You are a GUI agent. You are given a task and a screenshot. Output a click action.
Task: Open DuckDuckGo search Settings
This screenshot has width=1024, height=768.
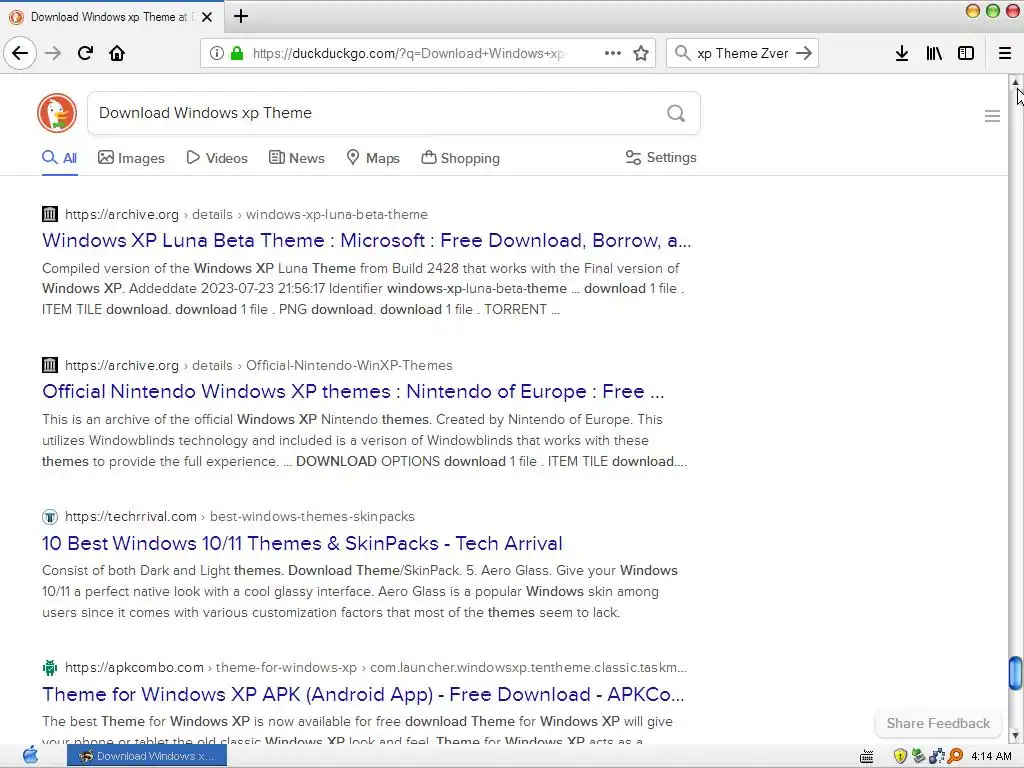(661, 157)
